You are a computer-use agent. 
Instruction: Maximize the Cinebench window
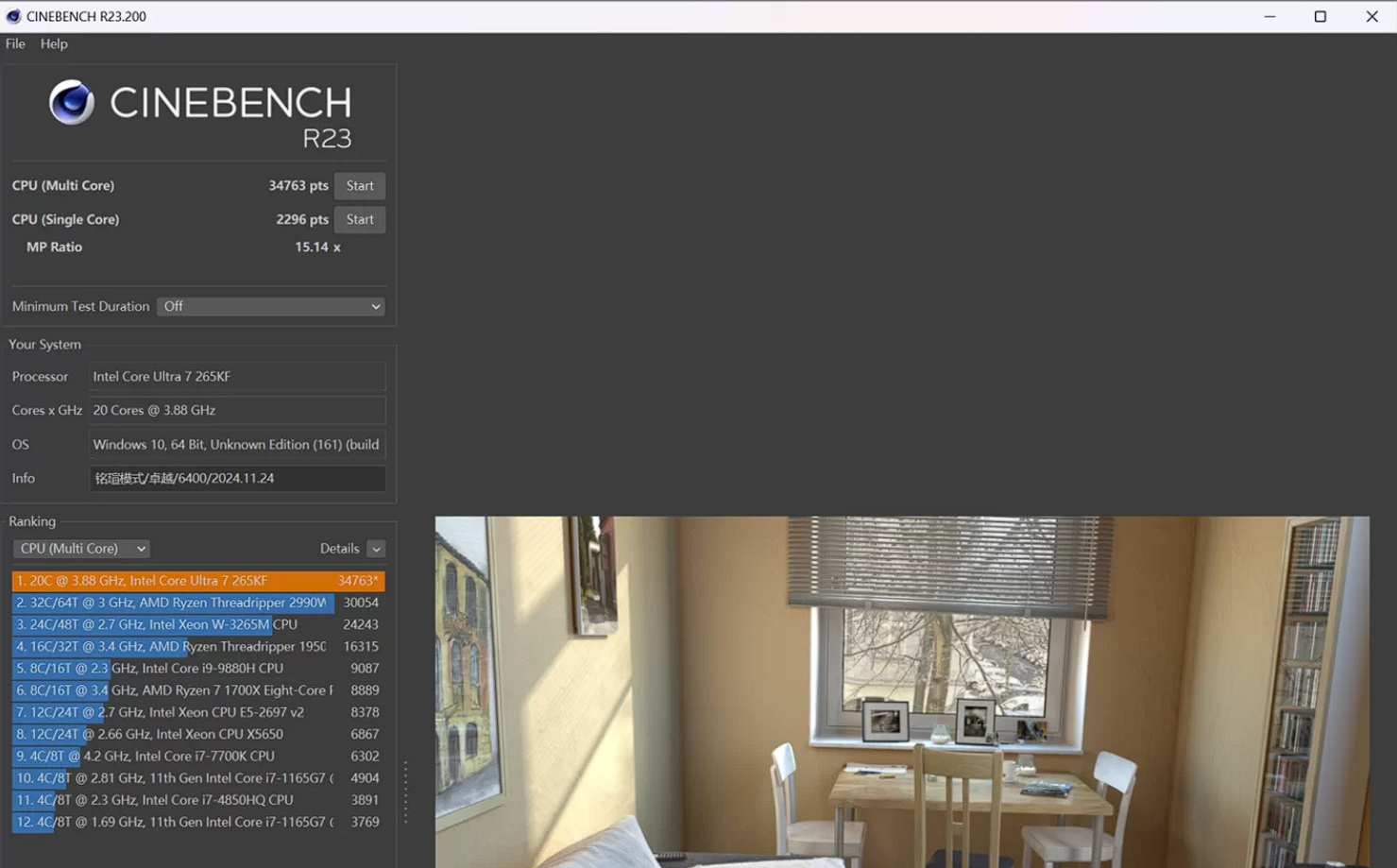[x=1320, y=16]
